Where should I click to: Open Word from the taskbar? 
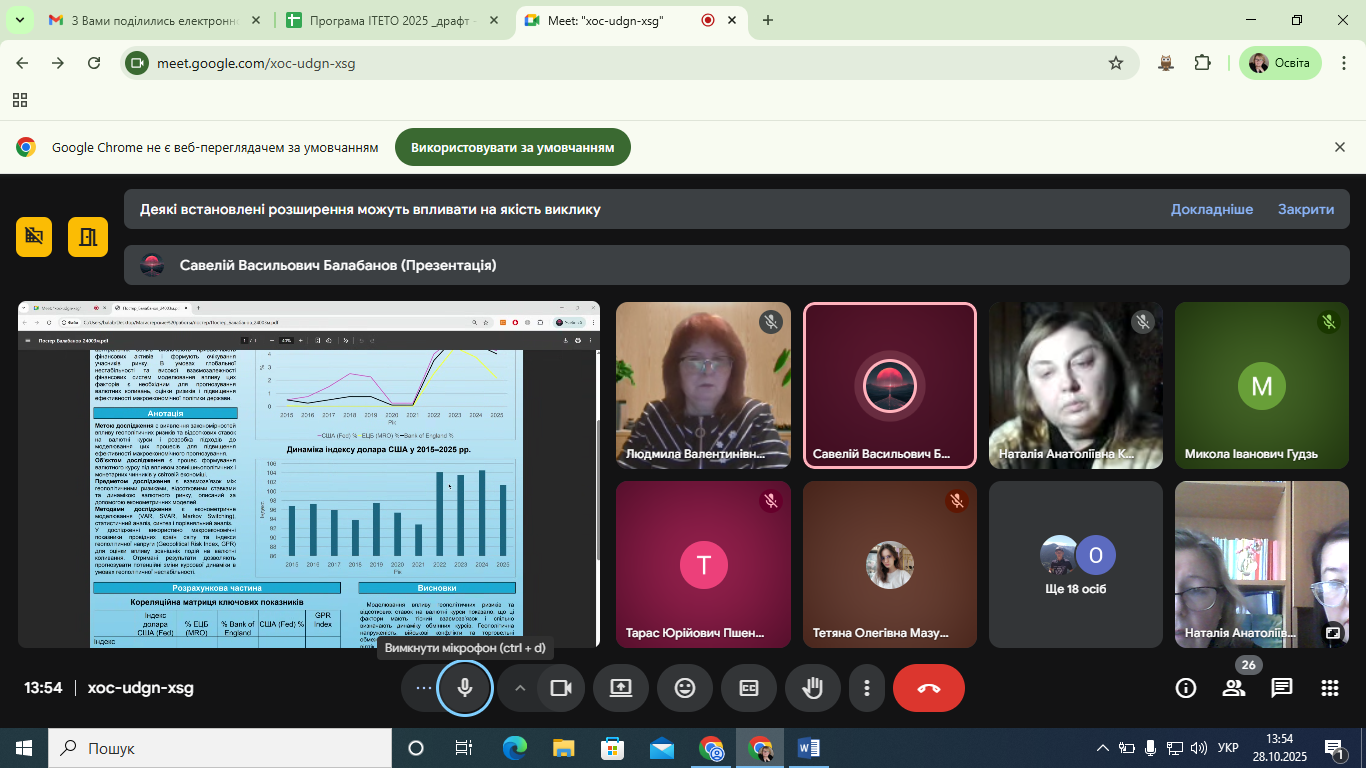click(809, 748)
